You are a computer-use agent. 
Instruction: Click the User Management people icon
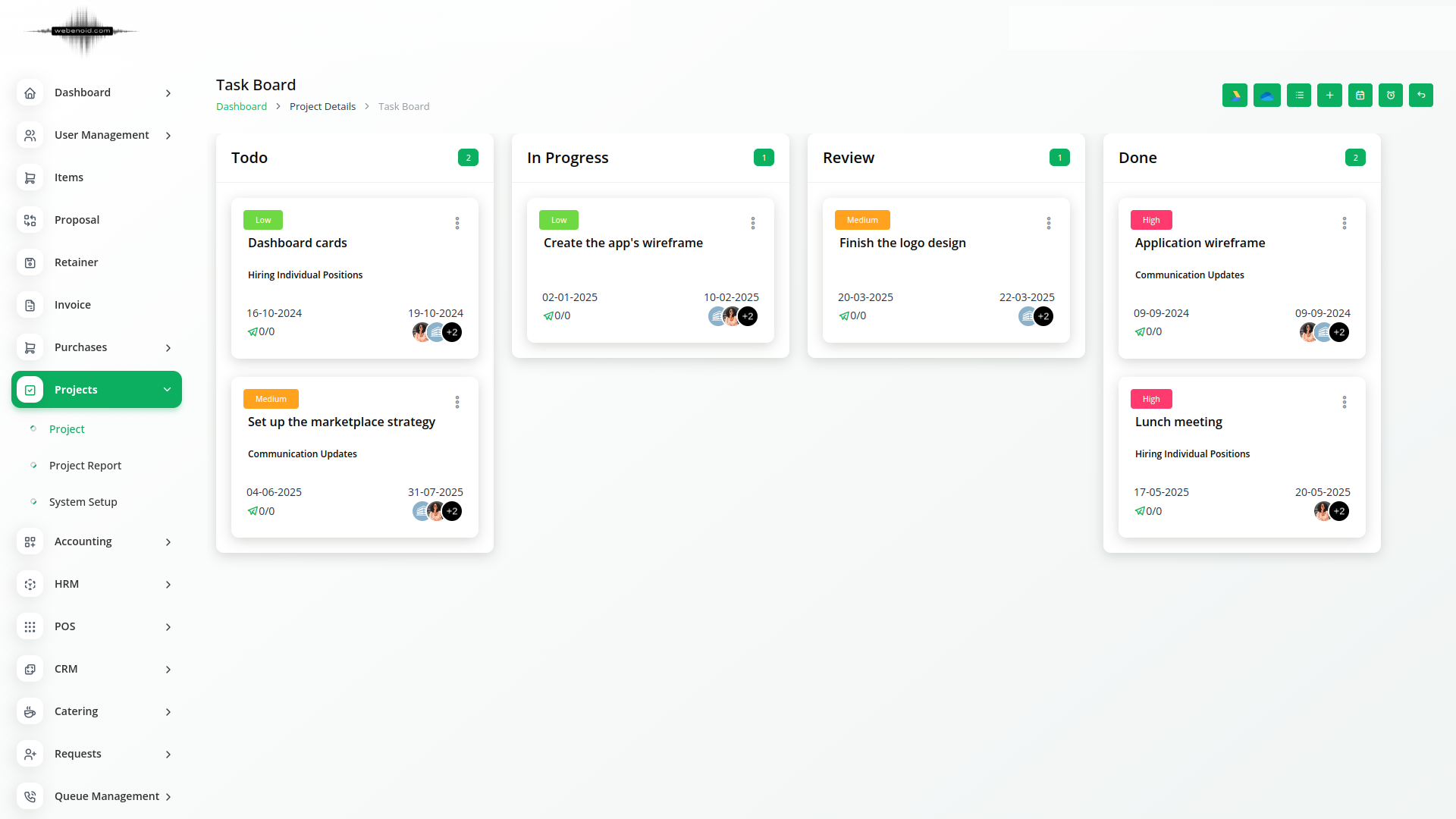(30, 135)
